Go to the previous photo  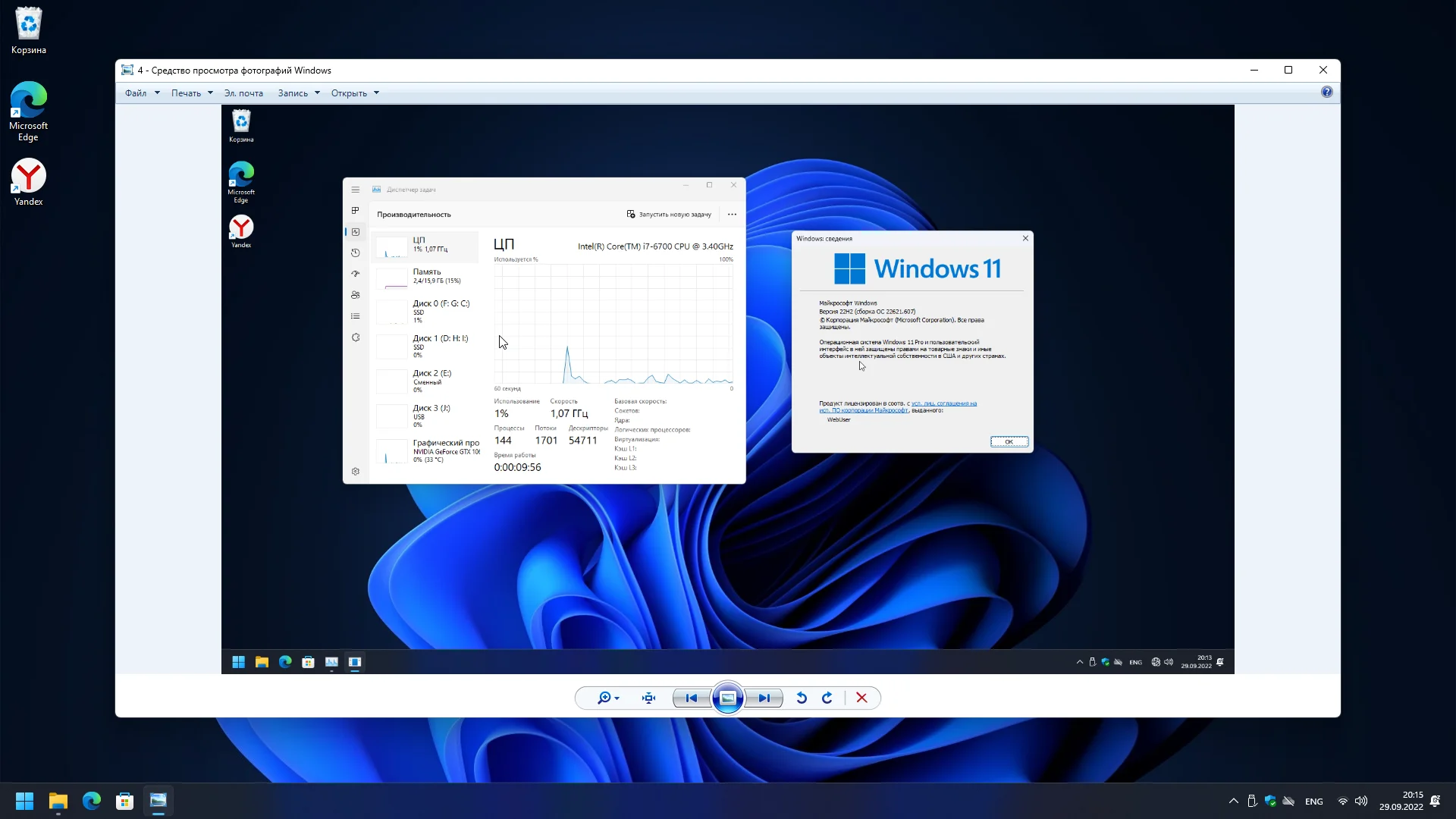click(x=691, y=698)
